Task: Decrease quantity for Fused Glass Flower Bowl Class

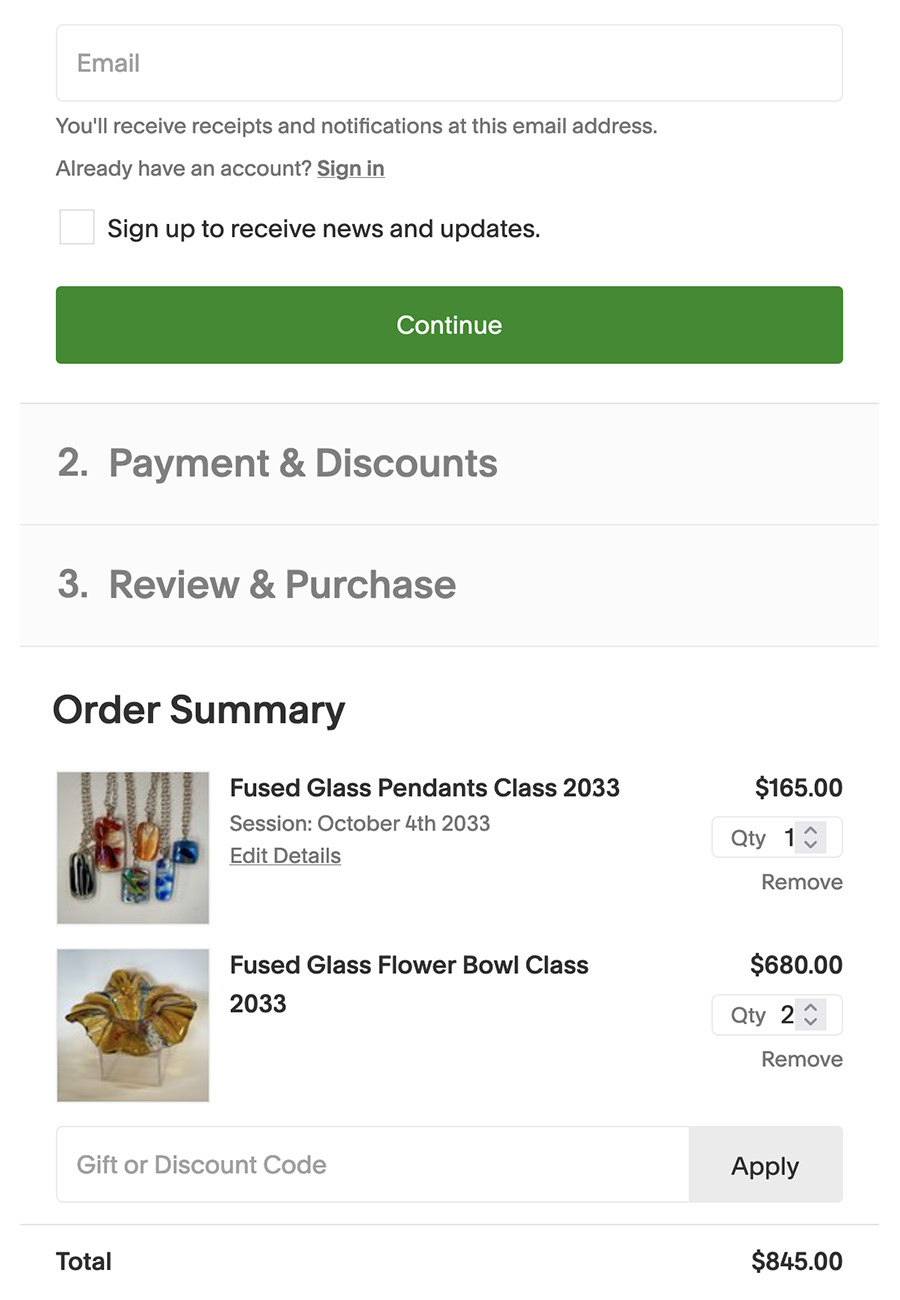Action: (811, 1022)
